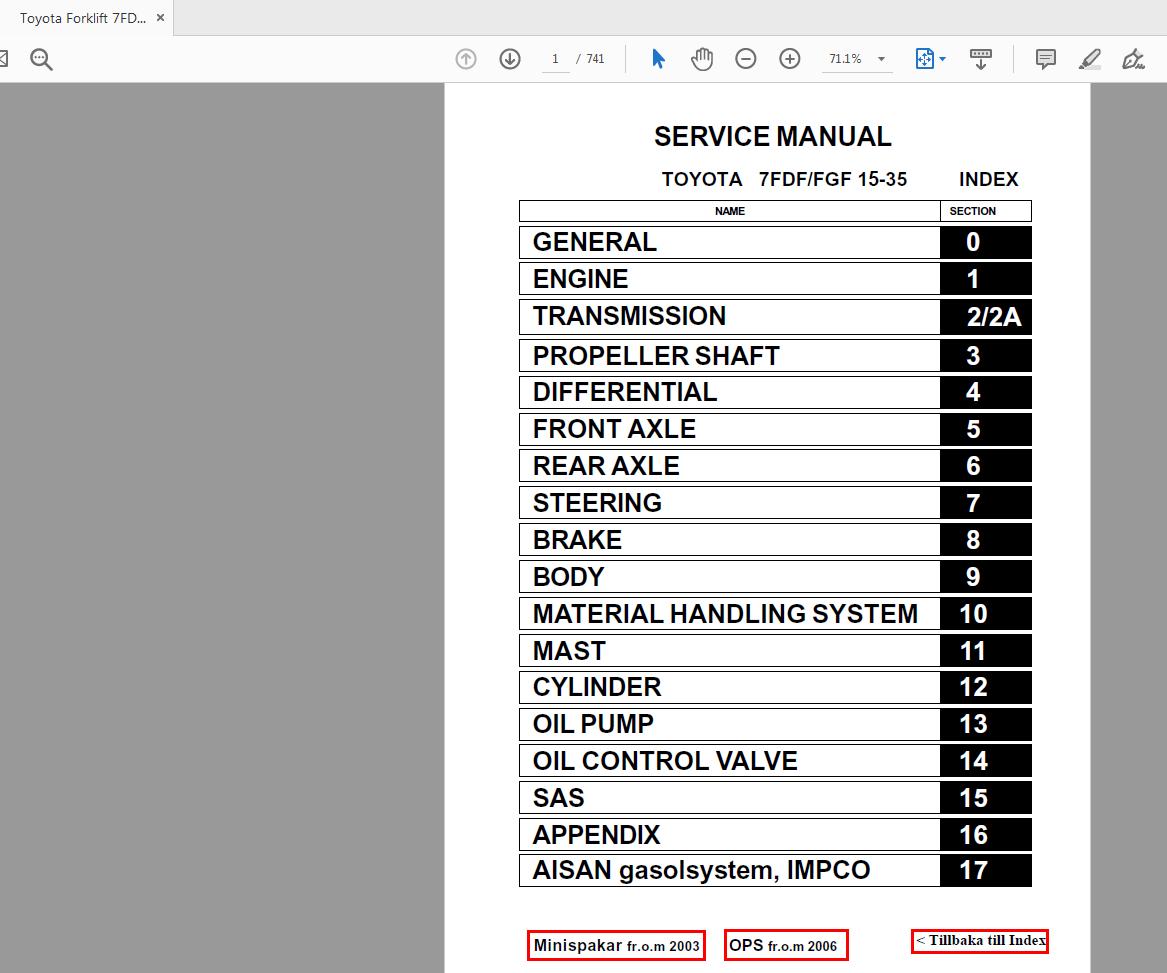
Task: Open the MATERIAL HANDLING SYSTEM section
Action: [x=729, y=614]
